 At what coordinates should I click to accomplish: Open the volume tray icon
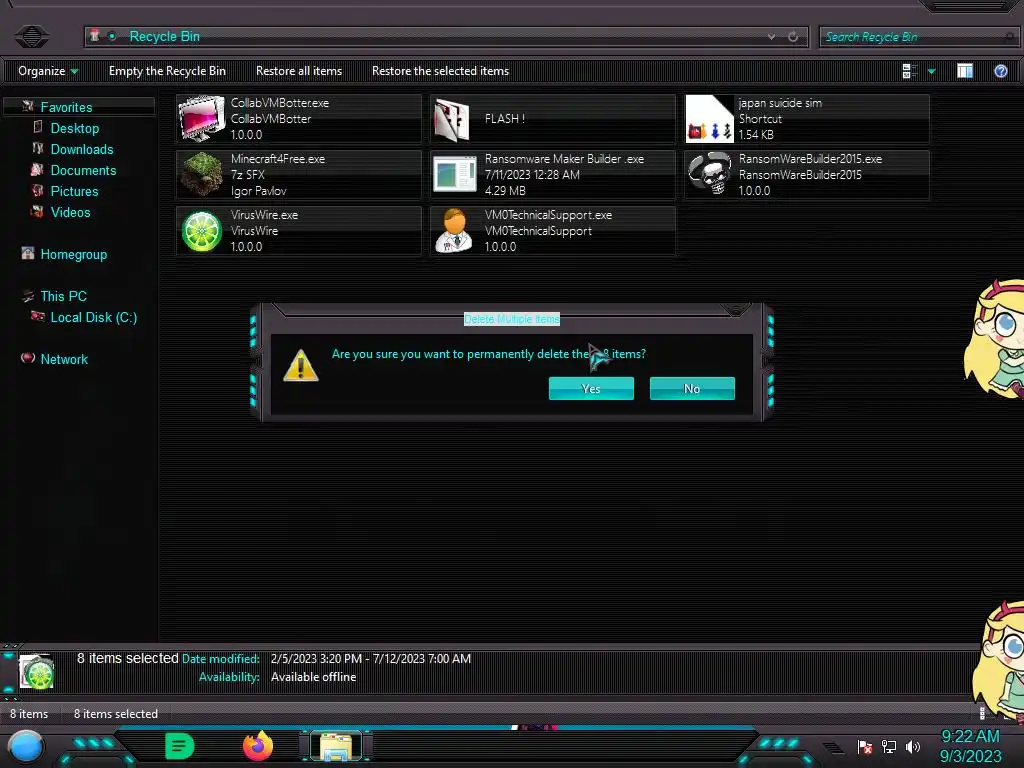coord(913,746)
